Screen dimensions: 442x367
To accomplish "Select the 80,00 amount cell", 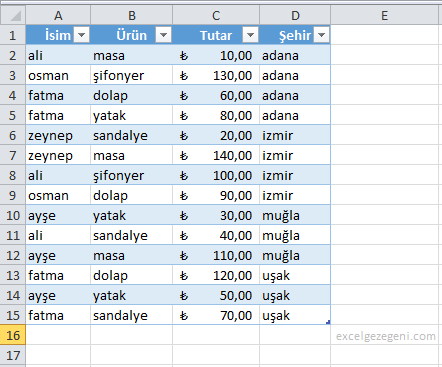I will point(216,115).
